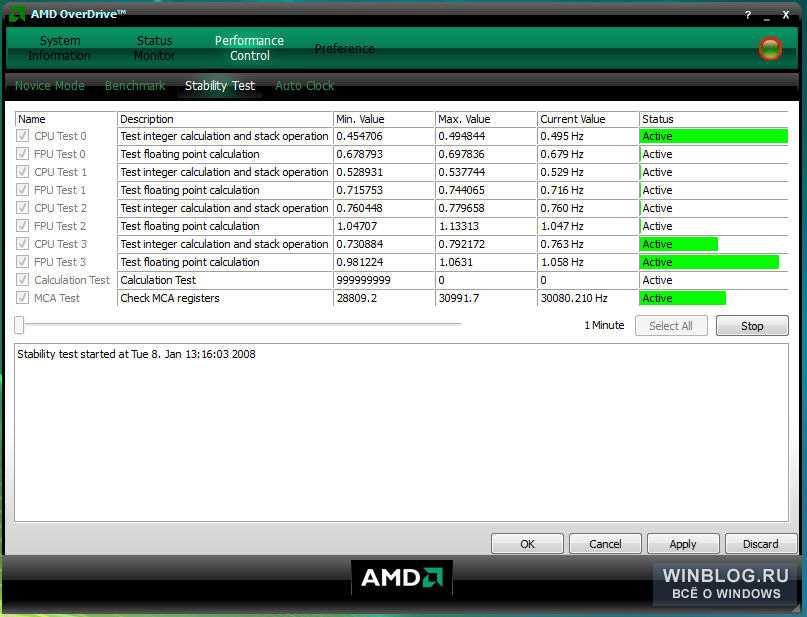Open the System Information tab
Viewport: 807px width, 617px height.
click(59, 48)
